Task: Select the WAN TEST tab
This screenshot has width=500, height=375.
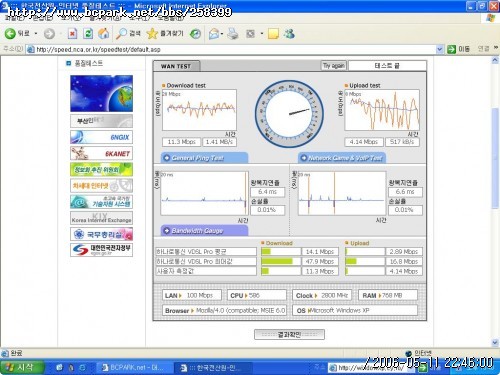Action: pos(176,66)
